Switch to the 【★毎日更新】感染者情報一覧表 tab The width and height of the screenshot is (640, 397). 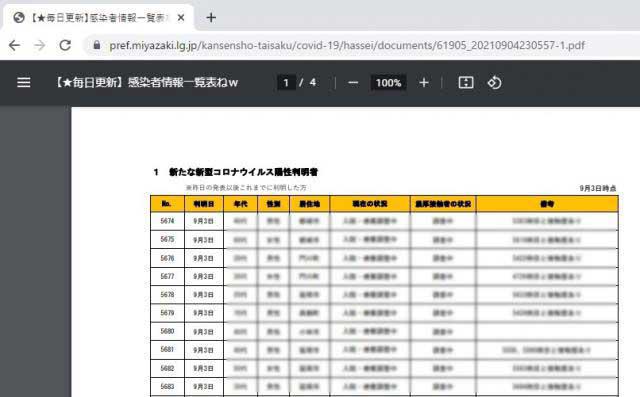(98, 18)
